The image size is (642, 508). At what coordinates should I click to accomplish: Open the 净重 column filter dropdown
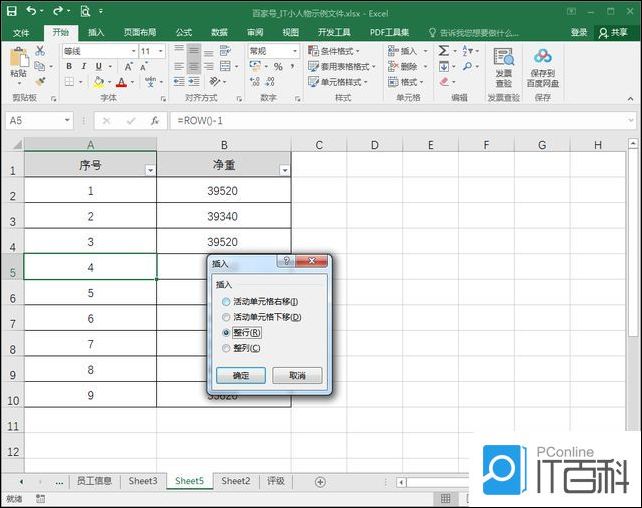pos(284,170)
